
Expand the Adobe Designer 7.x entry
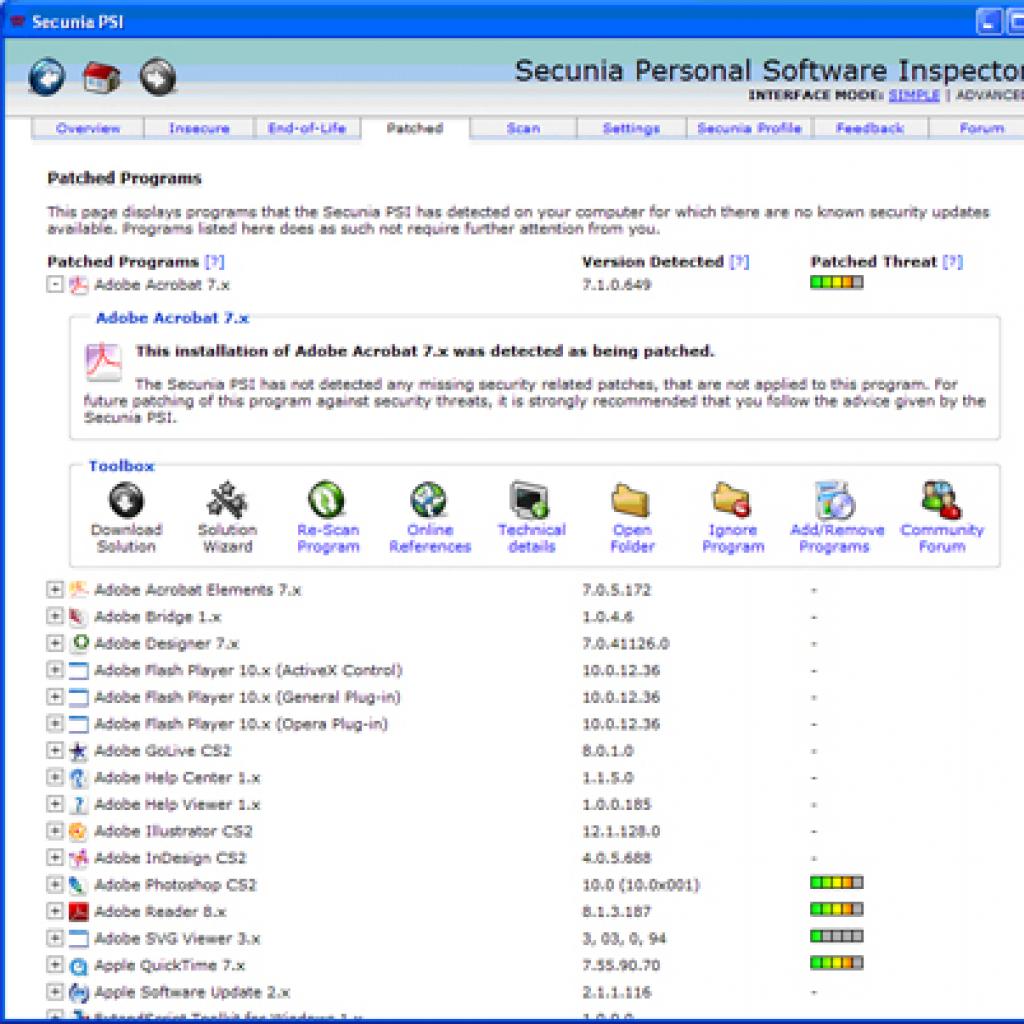[55, 643]
